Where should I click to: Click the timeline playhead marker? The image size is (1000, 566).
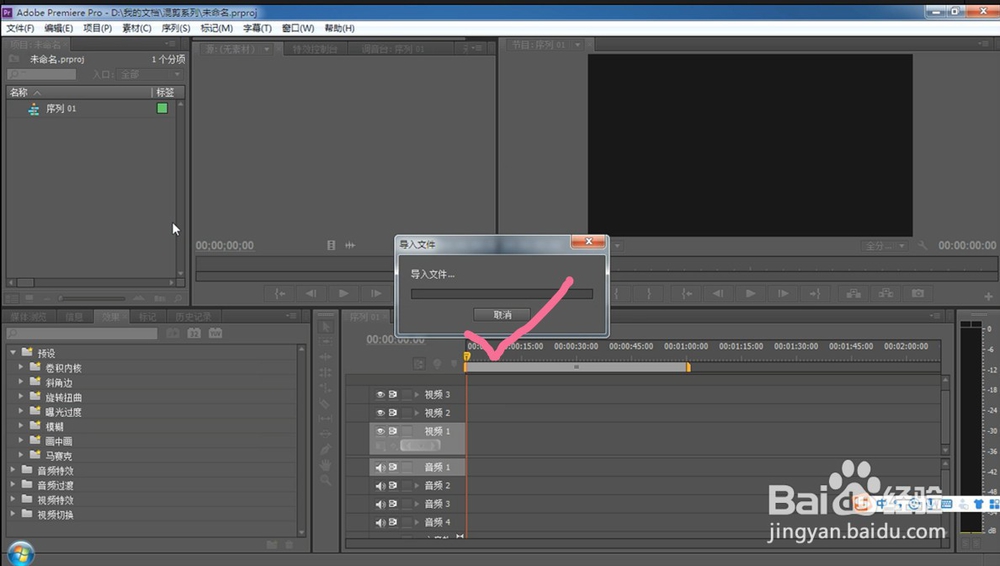[x=467, y=356]
